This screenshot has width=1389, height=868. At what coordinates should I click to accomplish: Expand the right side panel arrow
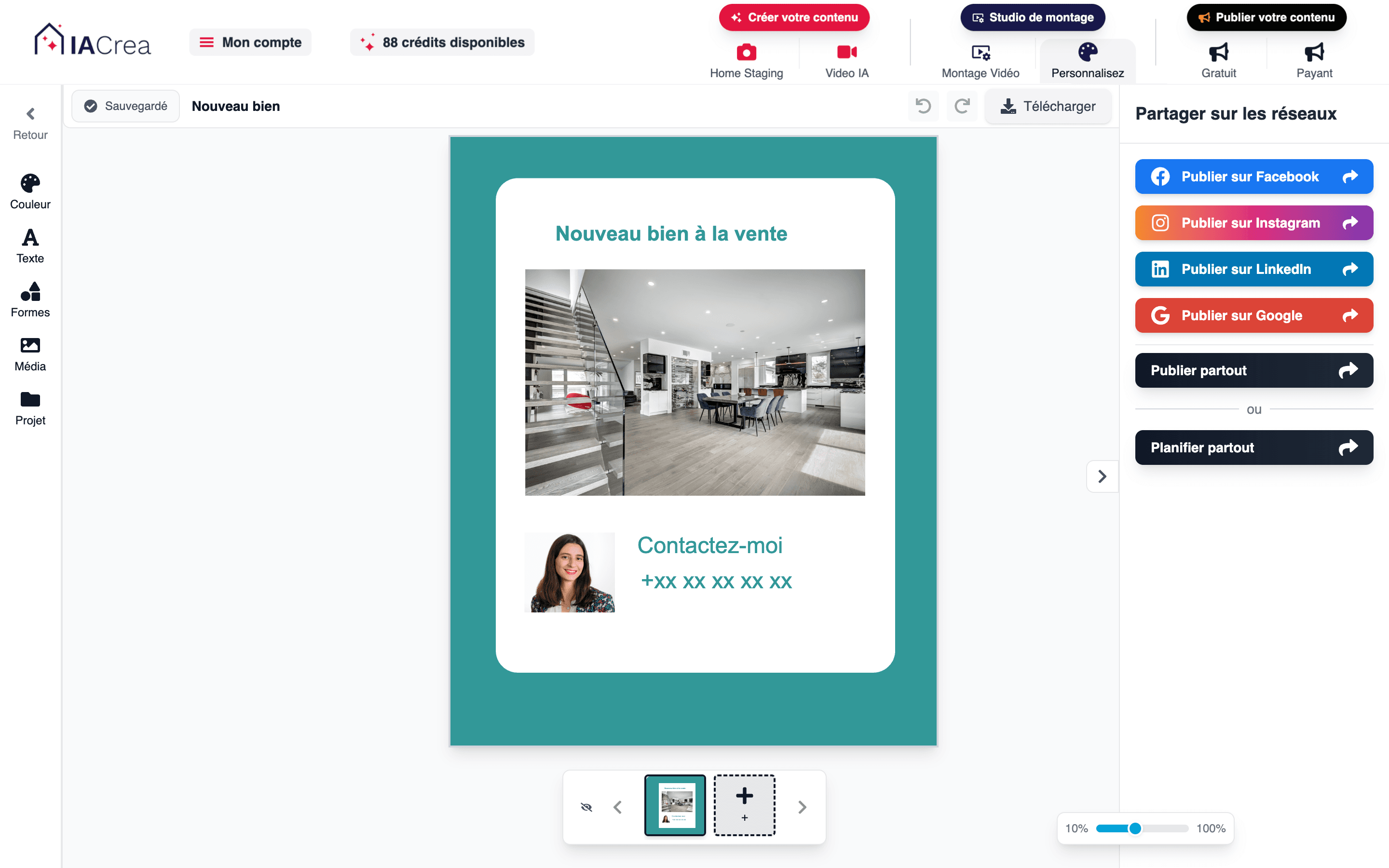click(x=1102, y=476)
